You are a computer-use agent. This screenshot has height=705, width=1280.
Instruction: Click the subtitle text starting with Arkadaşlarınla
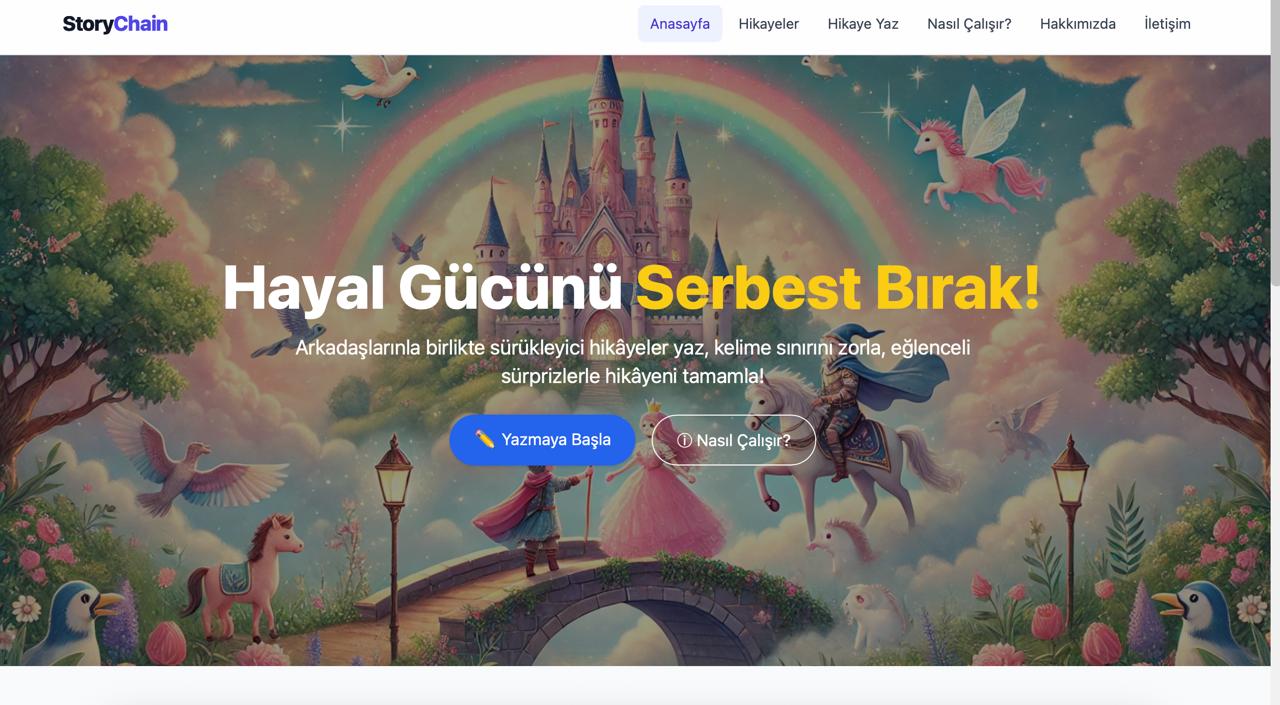(632, 362)
